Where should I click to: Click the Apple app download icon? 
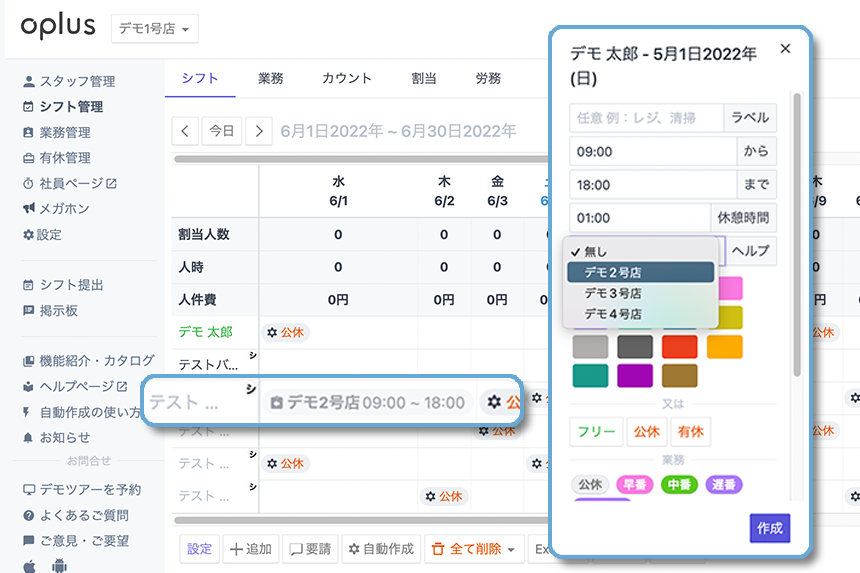(30, 565)
